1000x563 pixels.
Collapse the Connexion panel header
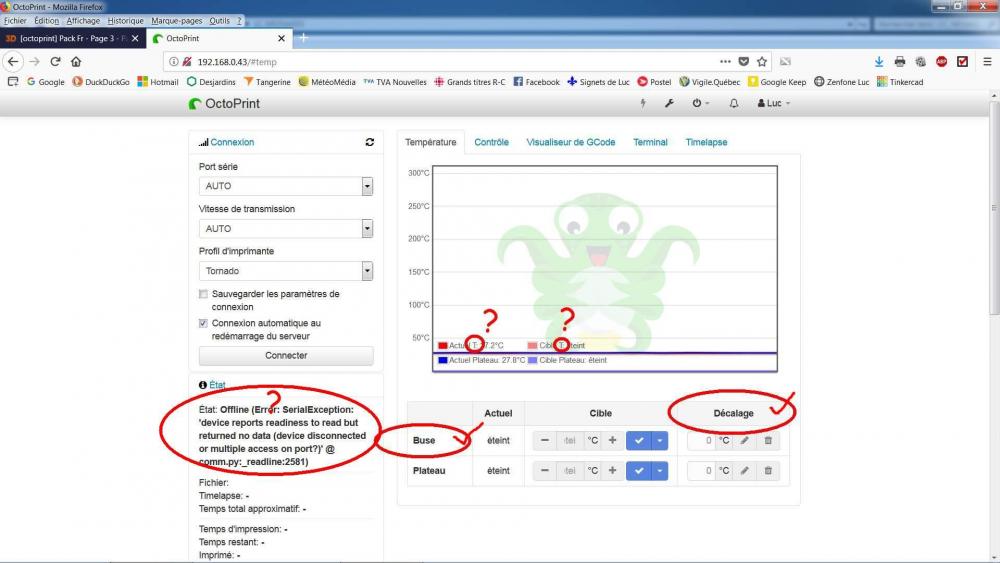pyautogui.click(x=232, y=142)
